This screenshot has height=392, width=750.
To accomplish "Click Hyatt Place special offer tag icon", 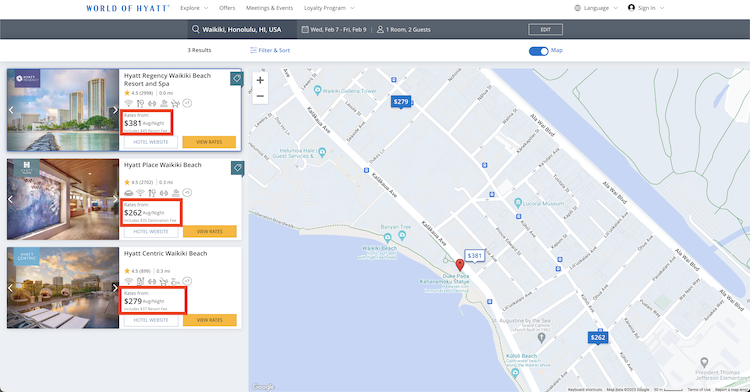I will tap(237, 168).
